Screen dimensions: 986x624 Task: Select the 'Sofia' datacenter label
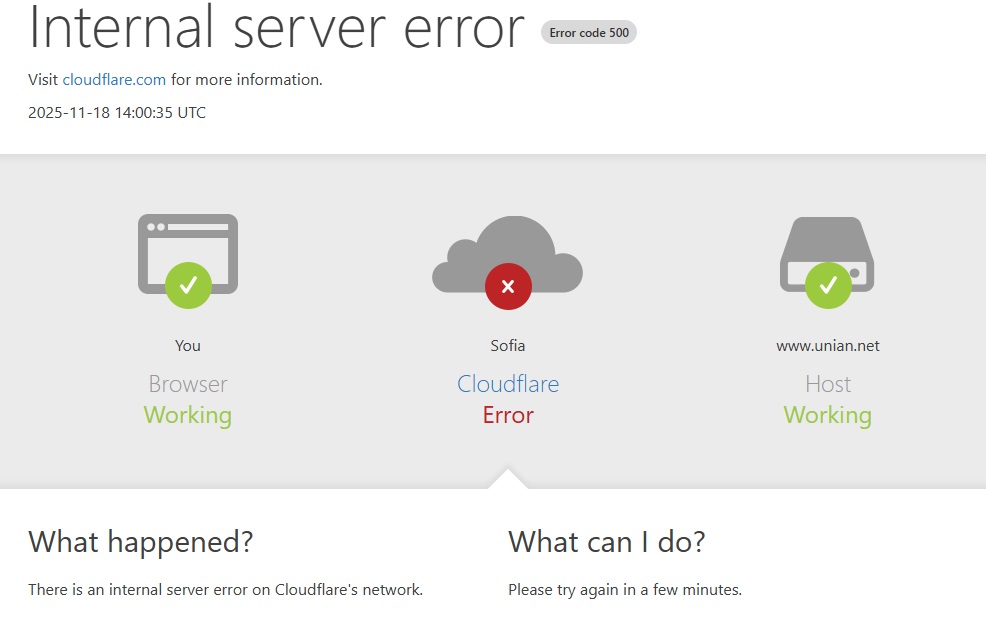tap(507, 345)
